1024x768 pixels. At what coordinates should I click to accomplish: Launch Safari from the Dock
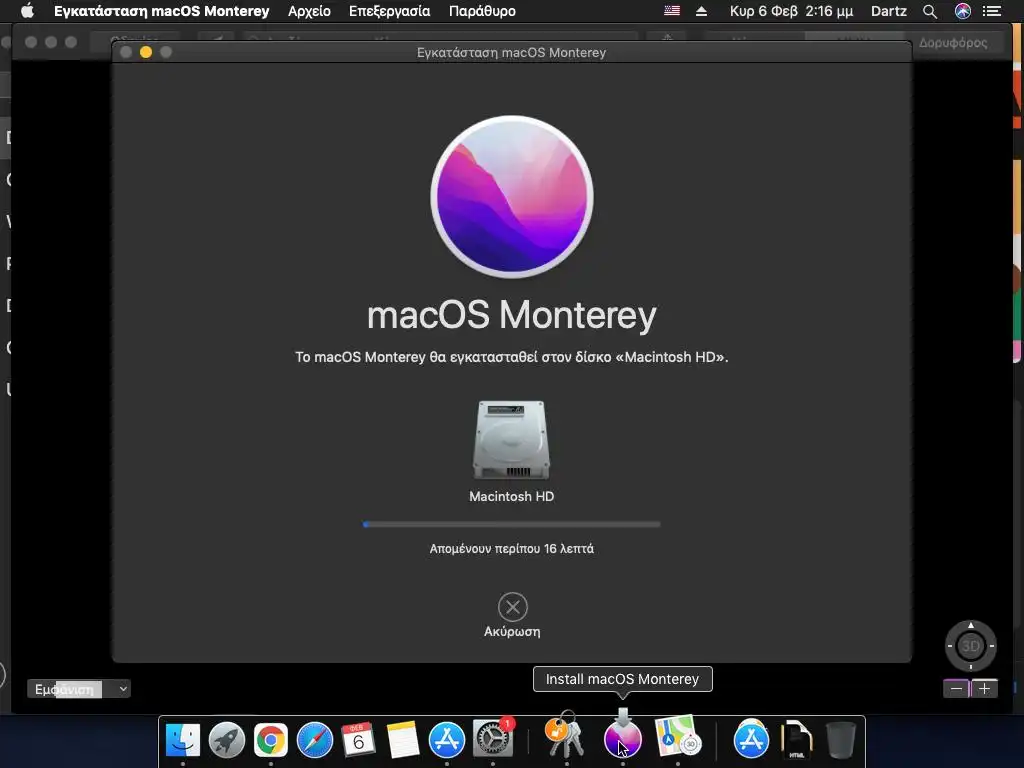[x=315, y=740]
